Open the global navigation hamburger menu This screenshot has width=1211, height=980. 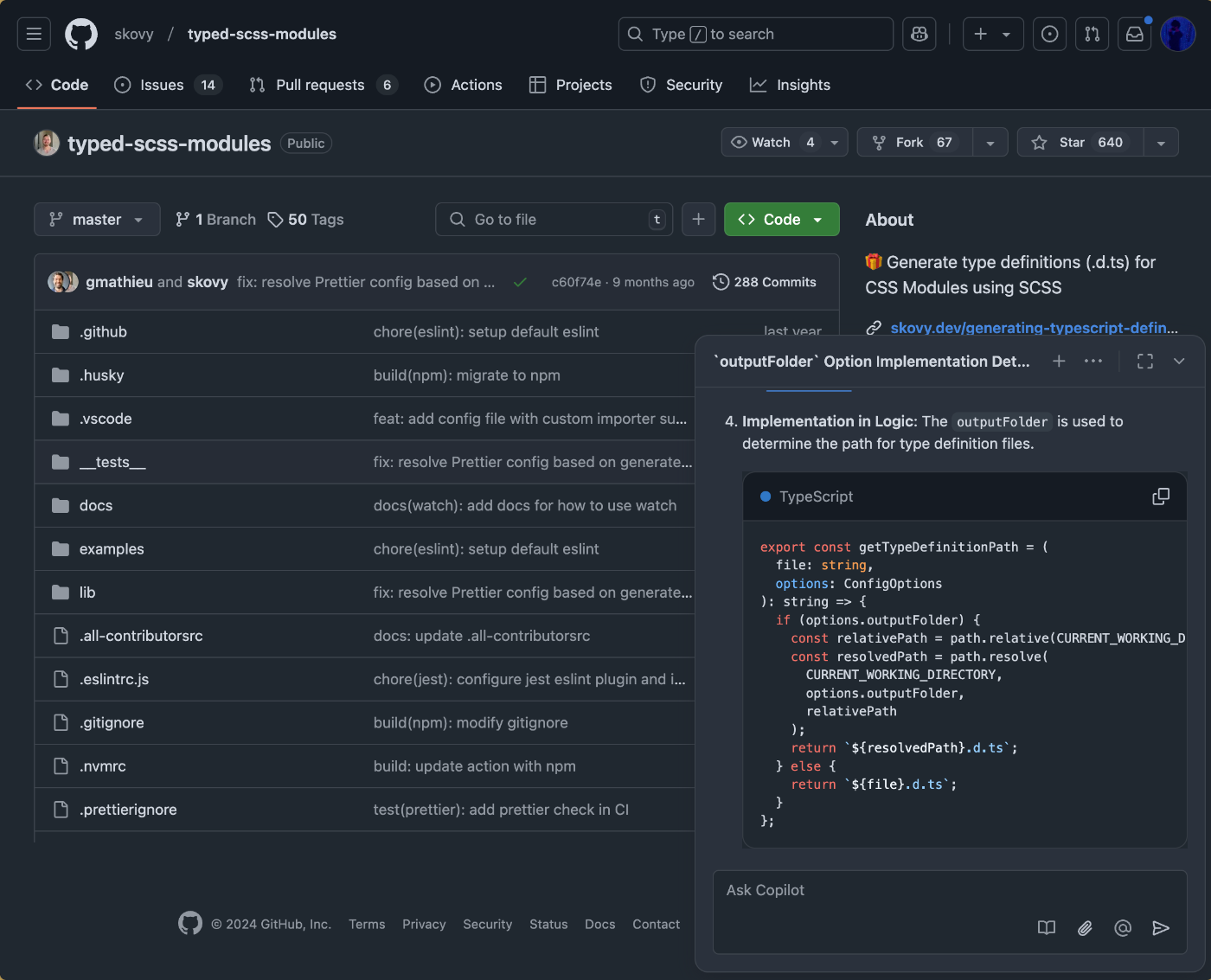click(34, 34)
